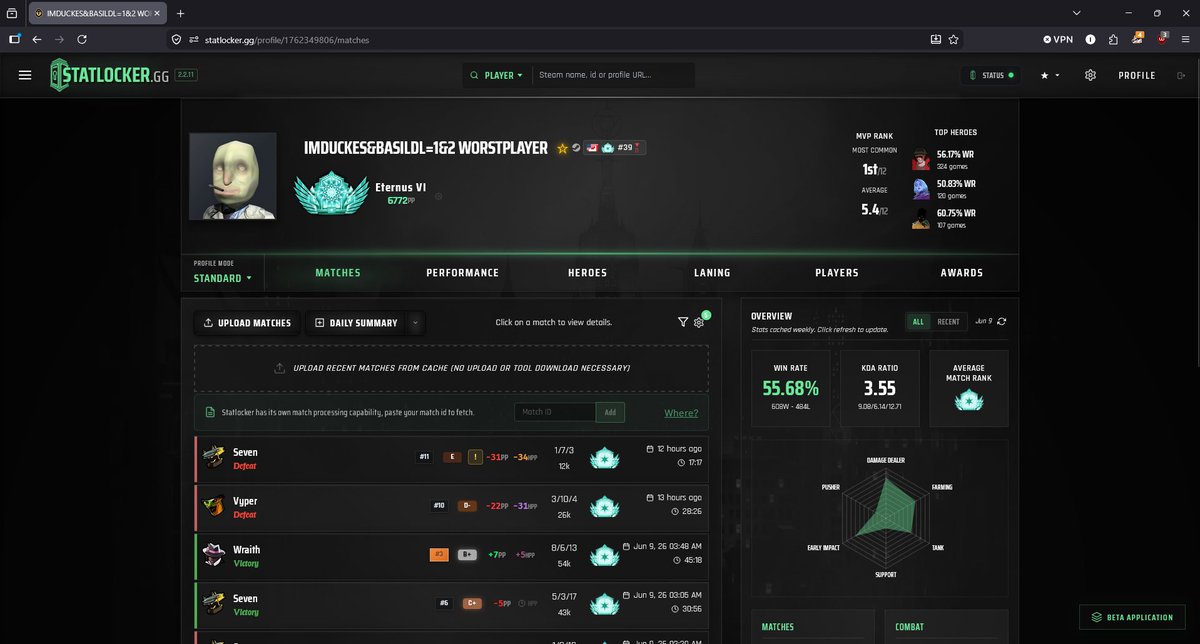Open the Where? help link
This screenshot has width=1200, height=644.
coord(681,413)
